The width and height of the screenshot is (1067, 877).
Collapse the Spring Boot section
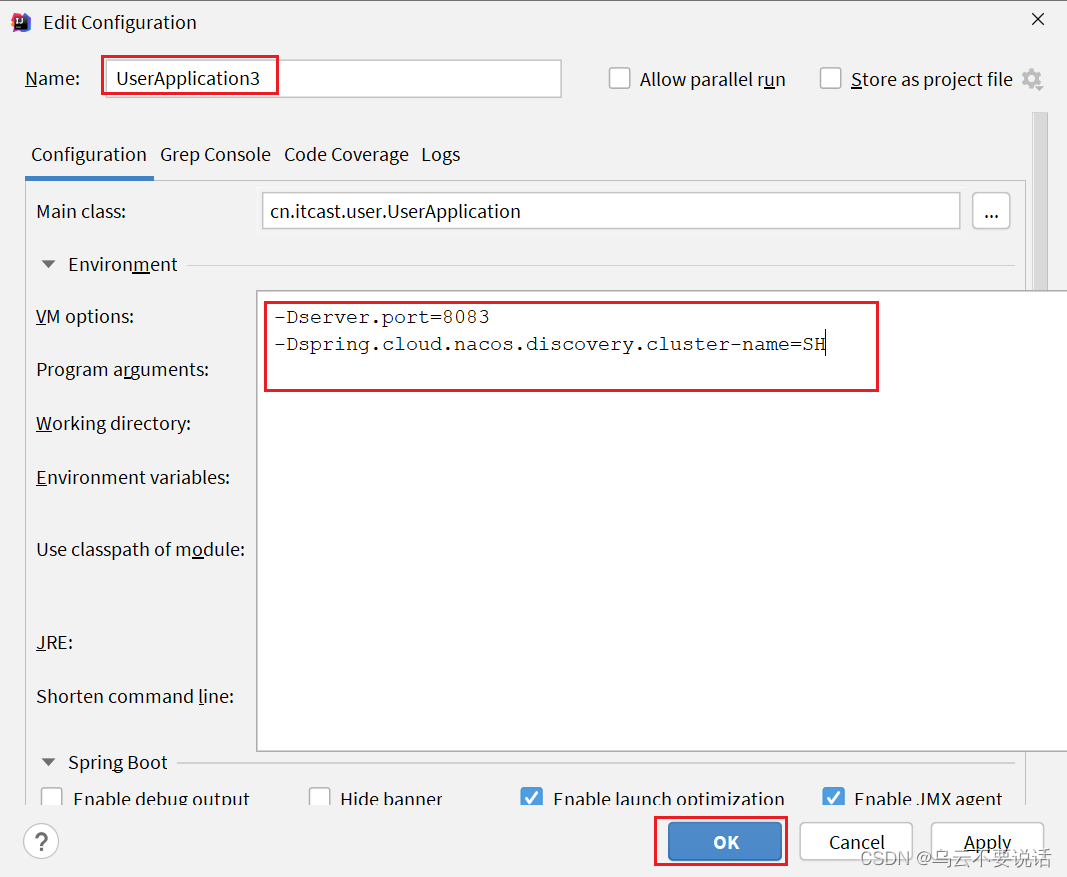[x=47, y=762]
